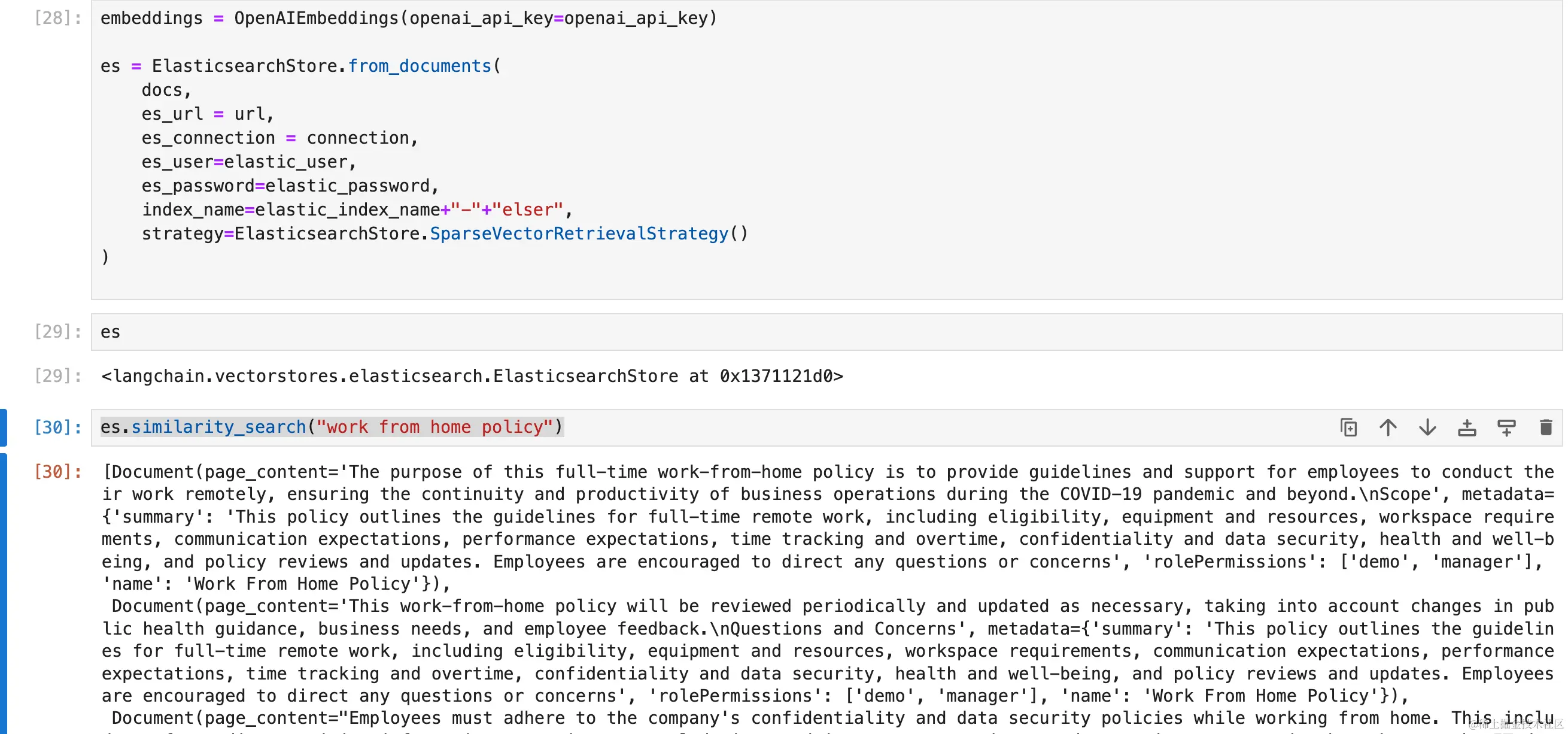Viewport: 1568px width, 734px height.
Task: Insert a cell below the current cell
Action: pyautogui.click(x=1506, y=427)
